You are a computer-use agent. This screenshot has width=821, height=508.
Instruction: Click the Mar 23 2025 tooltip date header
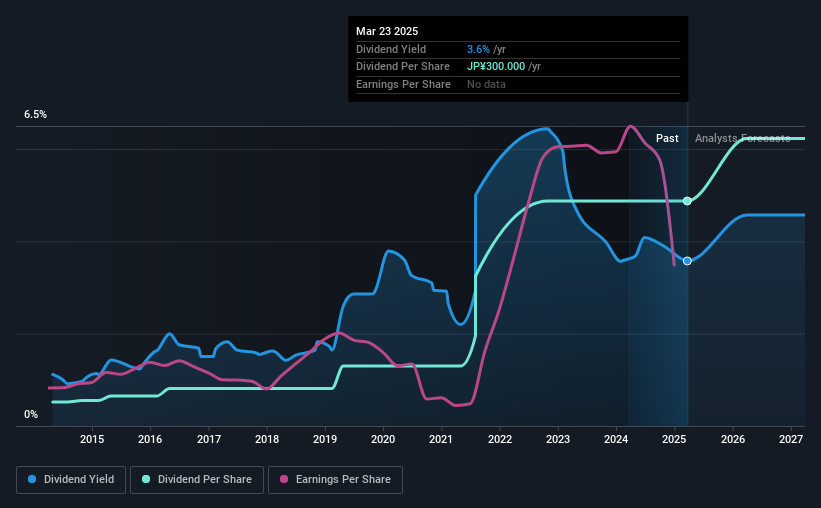(x=387, y=31)
